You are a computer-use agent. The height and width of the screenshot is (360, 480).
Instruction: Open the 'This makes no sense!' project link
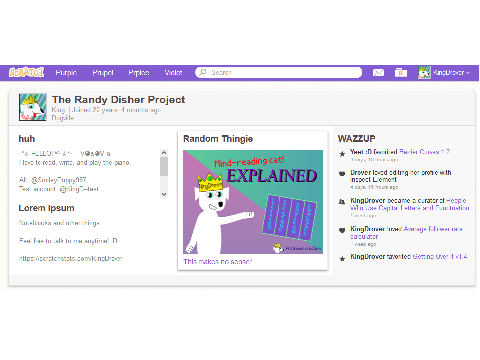point(218,262)
